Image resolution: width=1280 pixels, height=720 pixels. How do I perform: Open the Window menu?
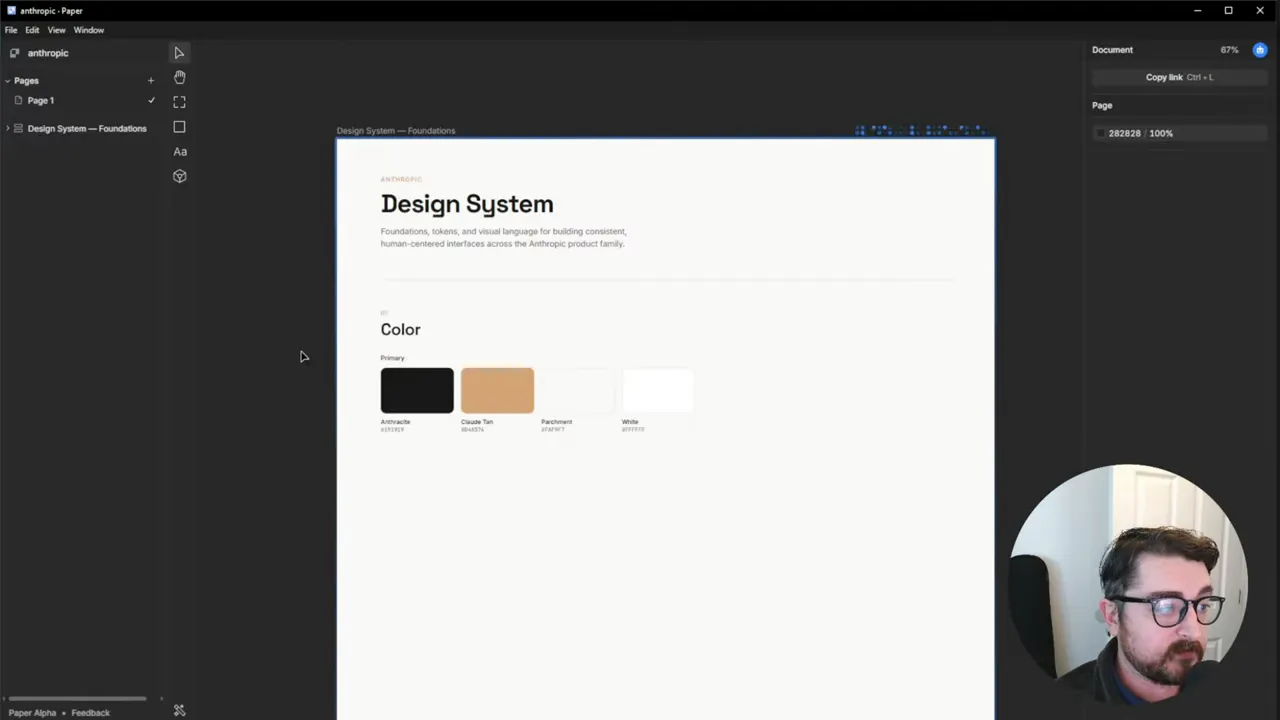[x=88, y=29]
